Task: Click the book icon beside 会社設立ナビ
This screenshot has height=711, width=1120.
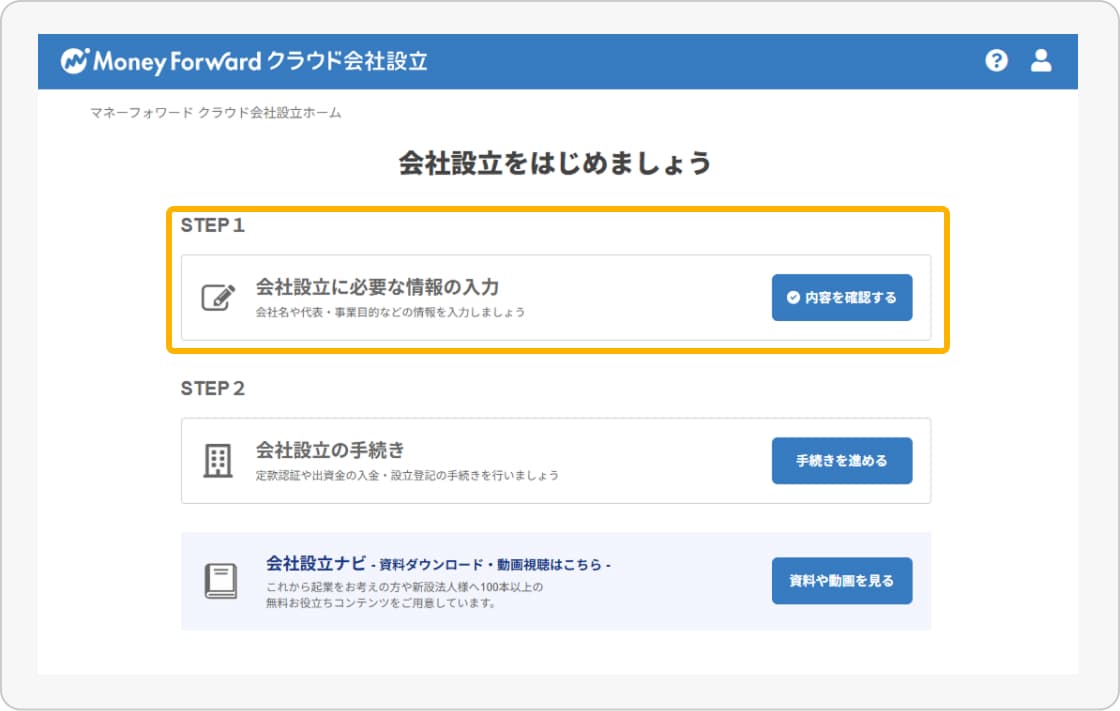Action: [x=220, y=581]
